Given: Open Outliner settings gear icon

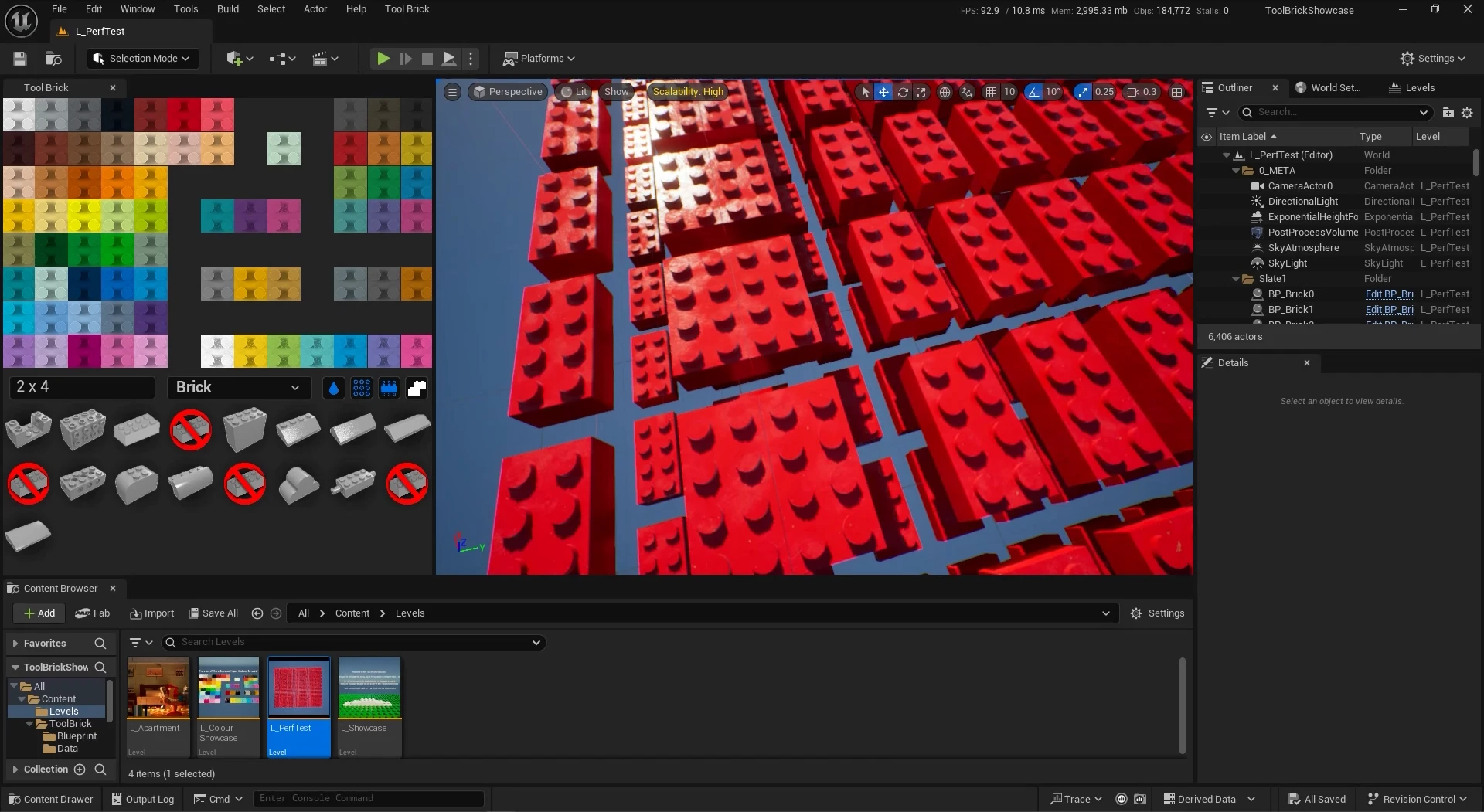Looking at the screenshot, I should 1467,113.
